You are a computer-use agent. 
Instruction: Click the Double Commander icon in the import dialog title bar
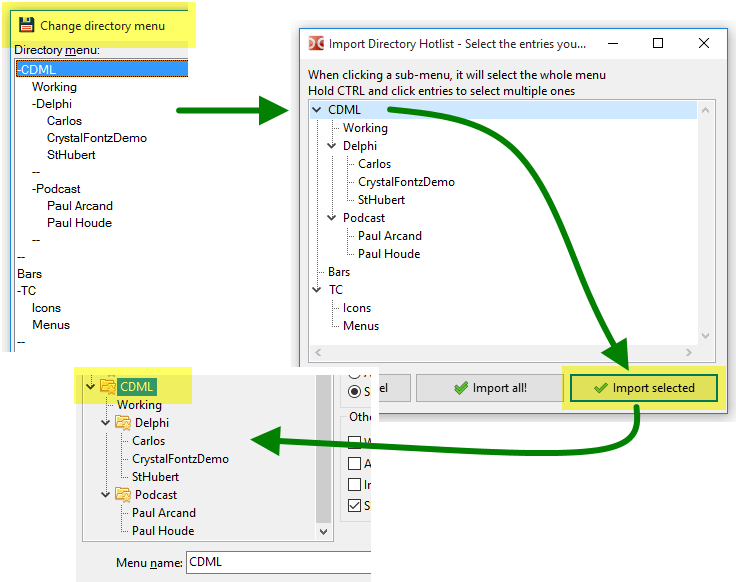pyautogui.click(x=316, y=43)
